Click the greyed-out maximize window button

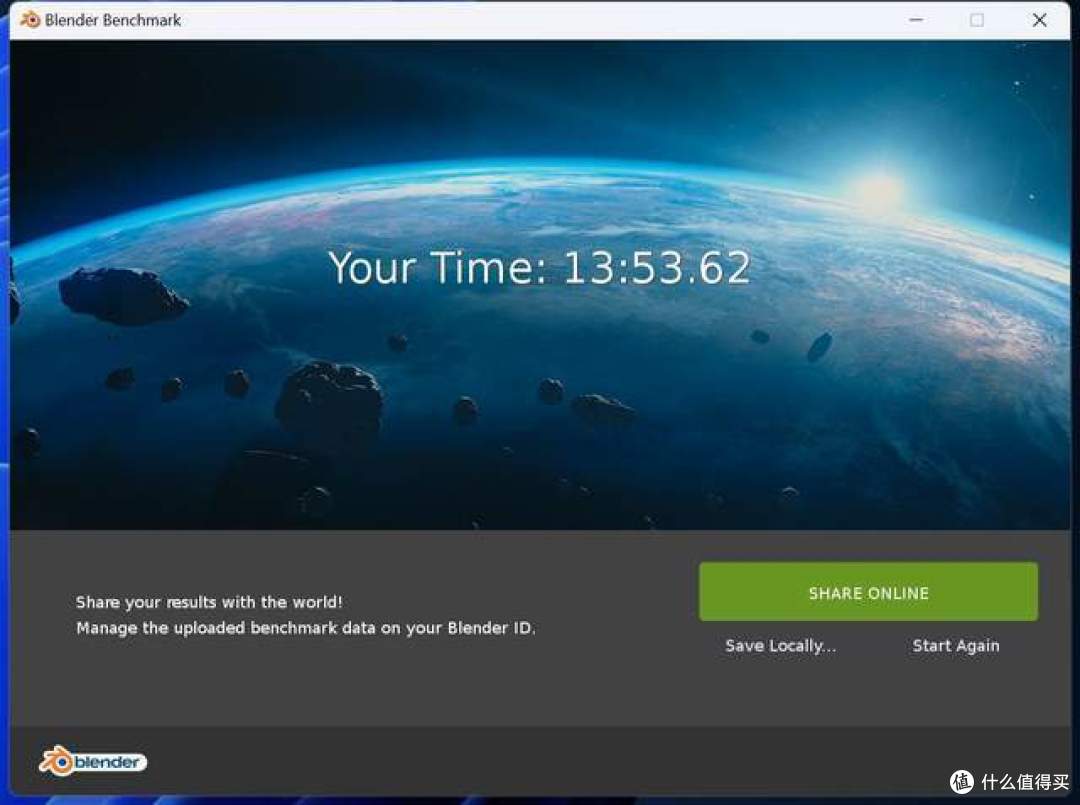point(977,20)
